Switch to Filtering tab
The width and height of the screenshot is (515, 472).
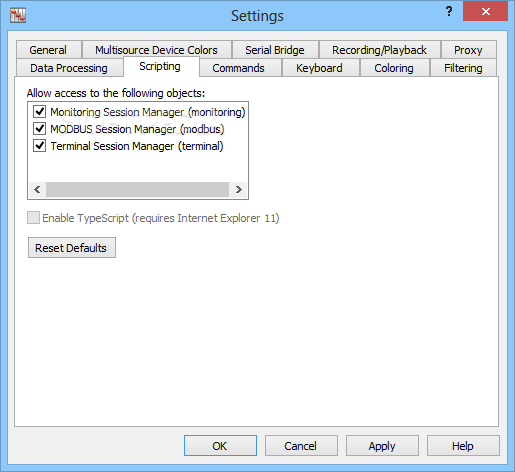pyautogui.click(x=463, y=68)
